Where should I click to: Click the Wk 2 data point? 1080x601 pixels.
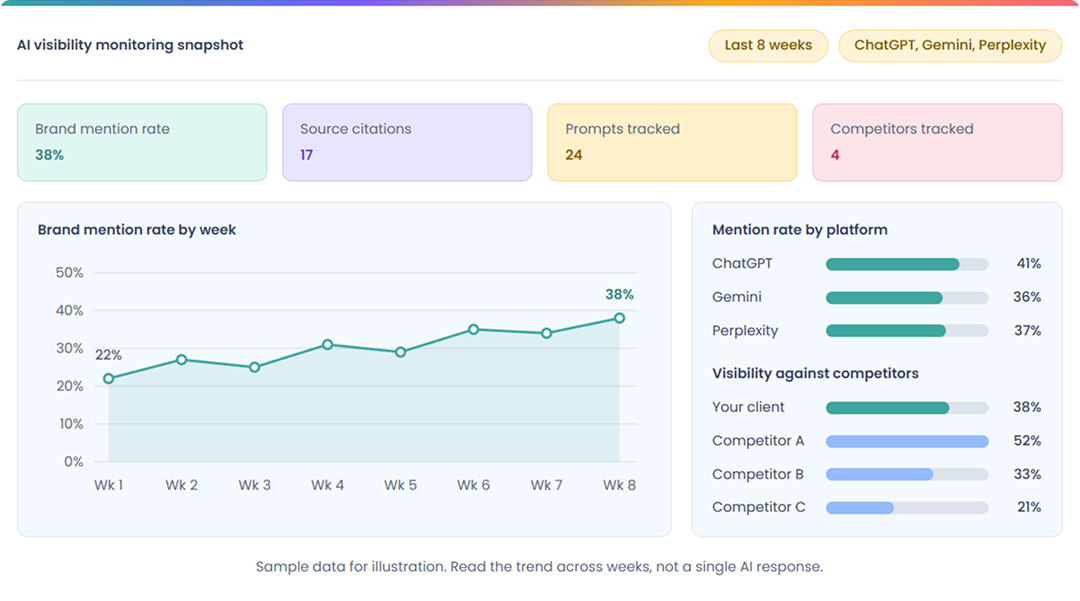tap(181, 359)
